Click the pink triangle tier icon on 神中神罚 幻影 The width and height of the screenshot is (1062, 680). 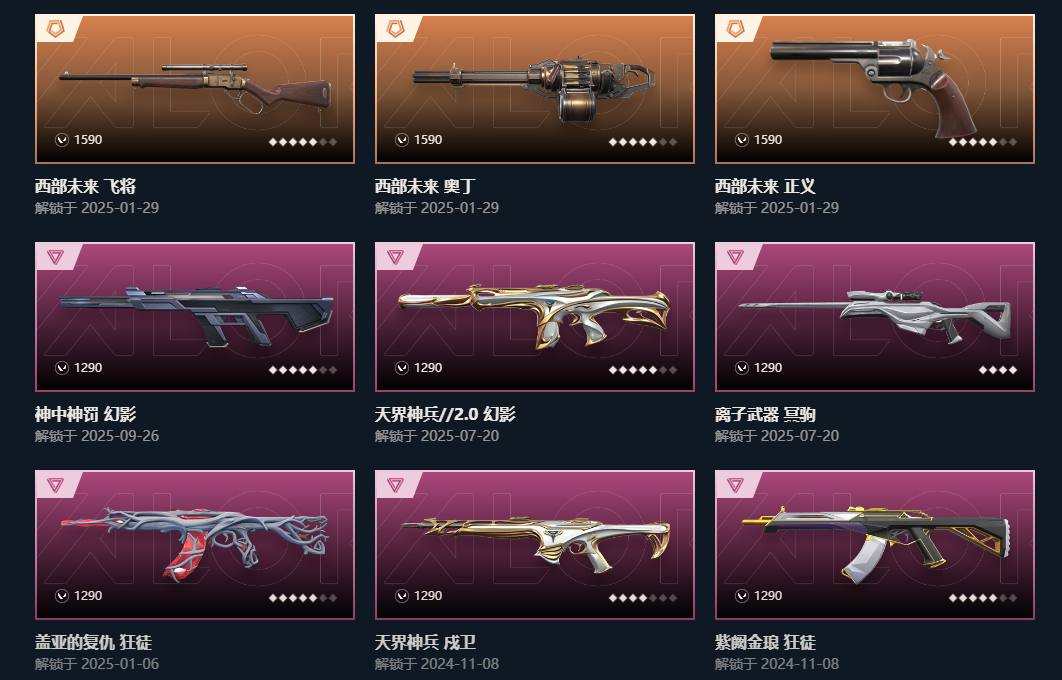(x=55, y=257)
